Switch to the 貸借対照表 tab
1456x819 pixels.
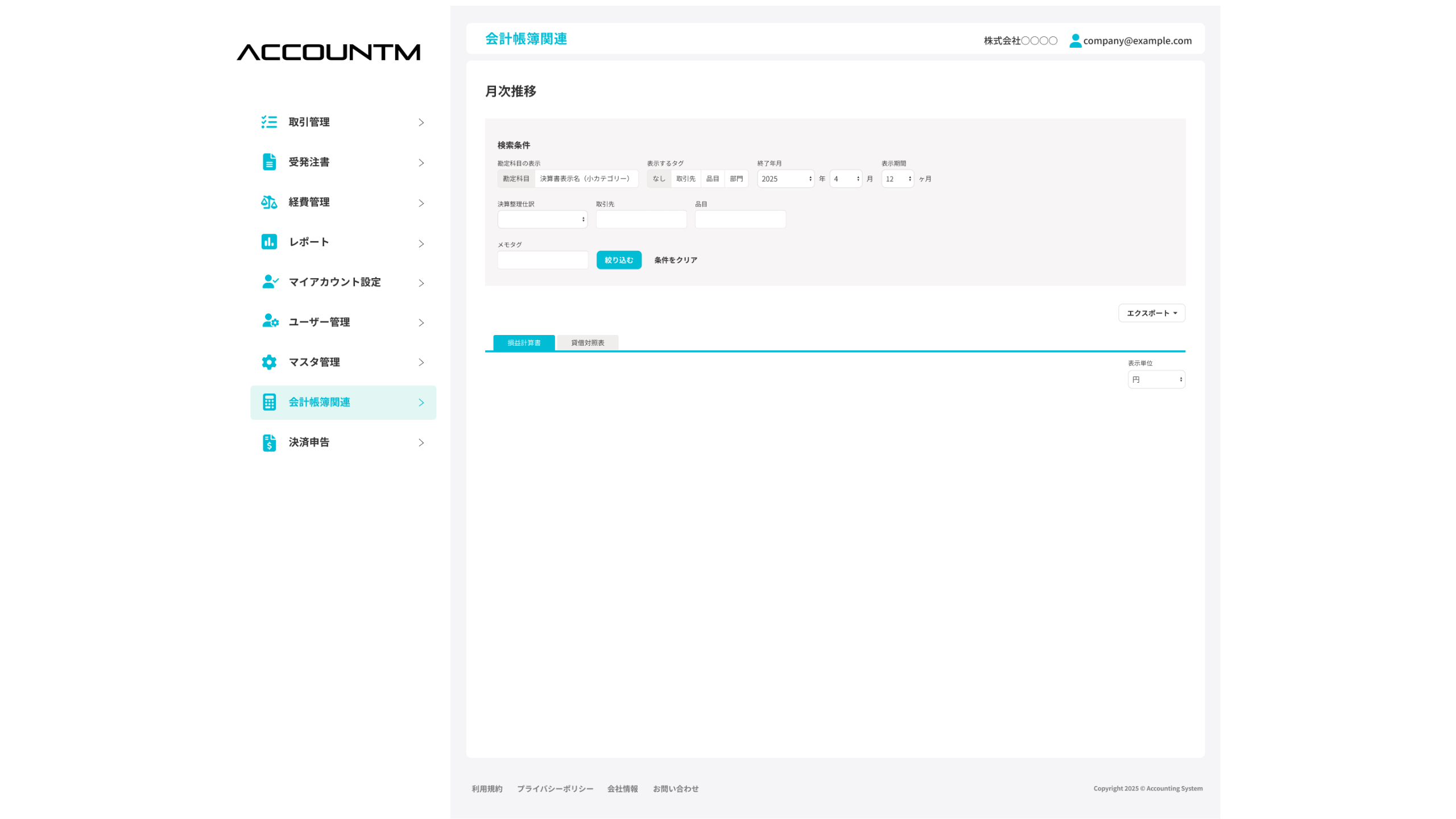click(x=588, y=342)
